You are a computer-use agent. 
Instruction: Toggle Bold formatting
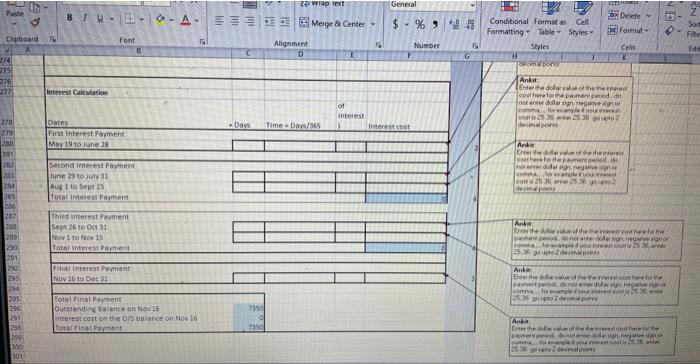(x=70, y=18)
